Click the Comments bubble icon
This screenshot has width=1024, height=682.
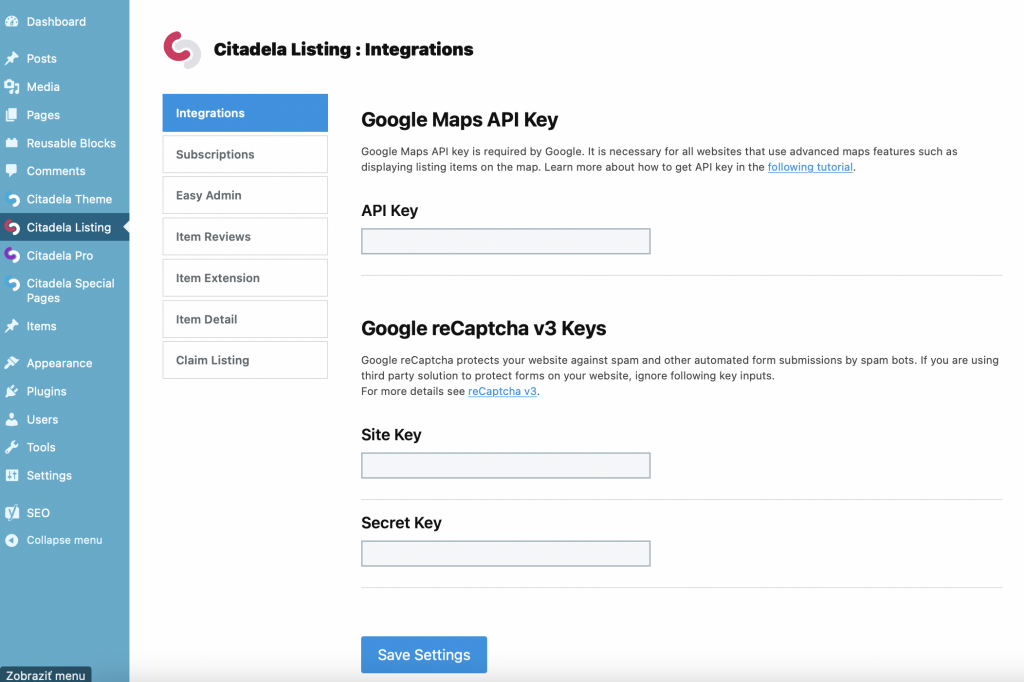coord(12,170)
